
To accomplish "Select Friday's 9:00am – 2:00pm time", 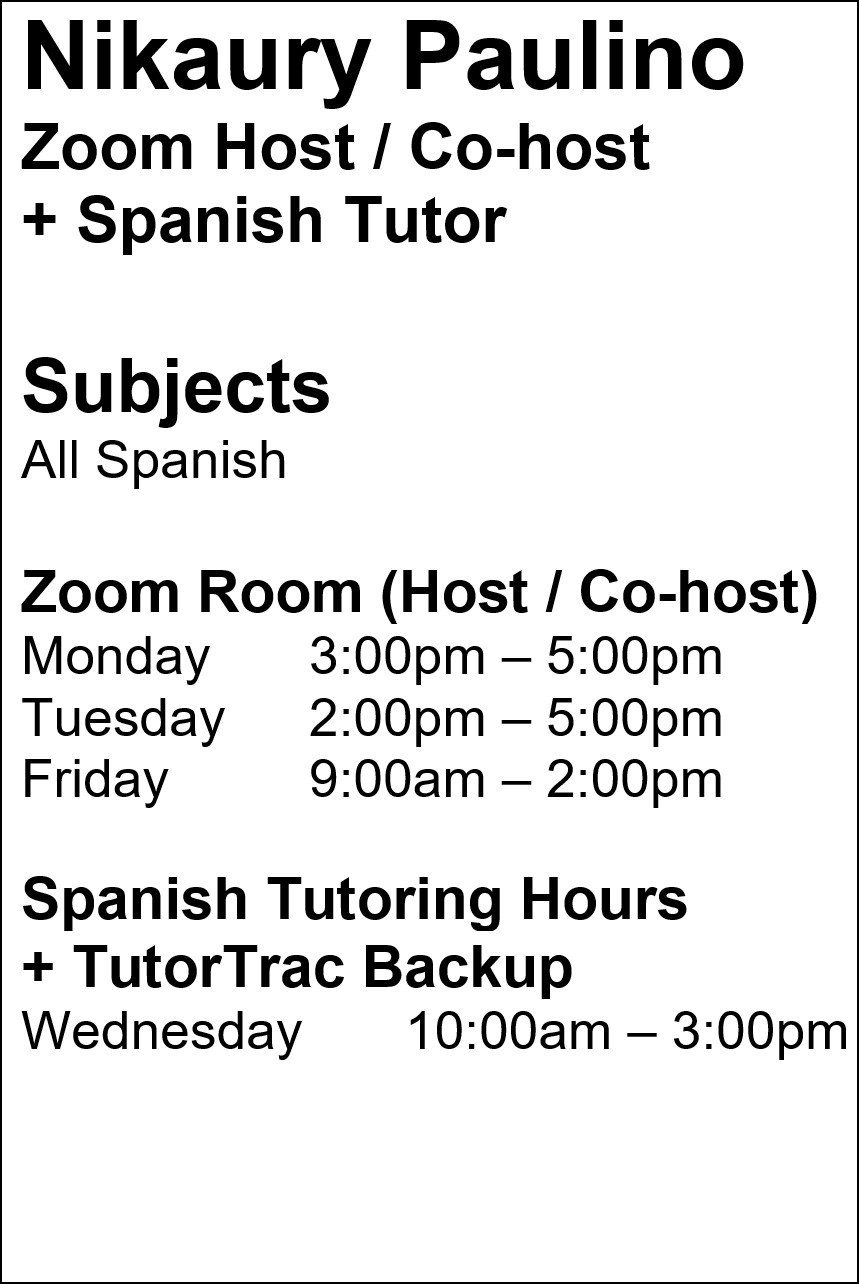I will pyautogui.click(x=516, y=781).
